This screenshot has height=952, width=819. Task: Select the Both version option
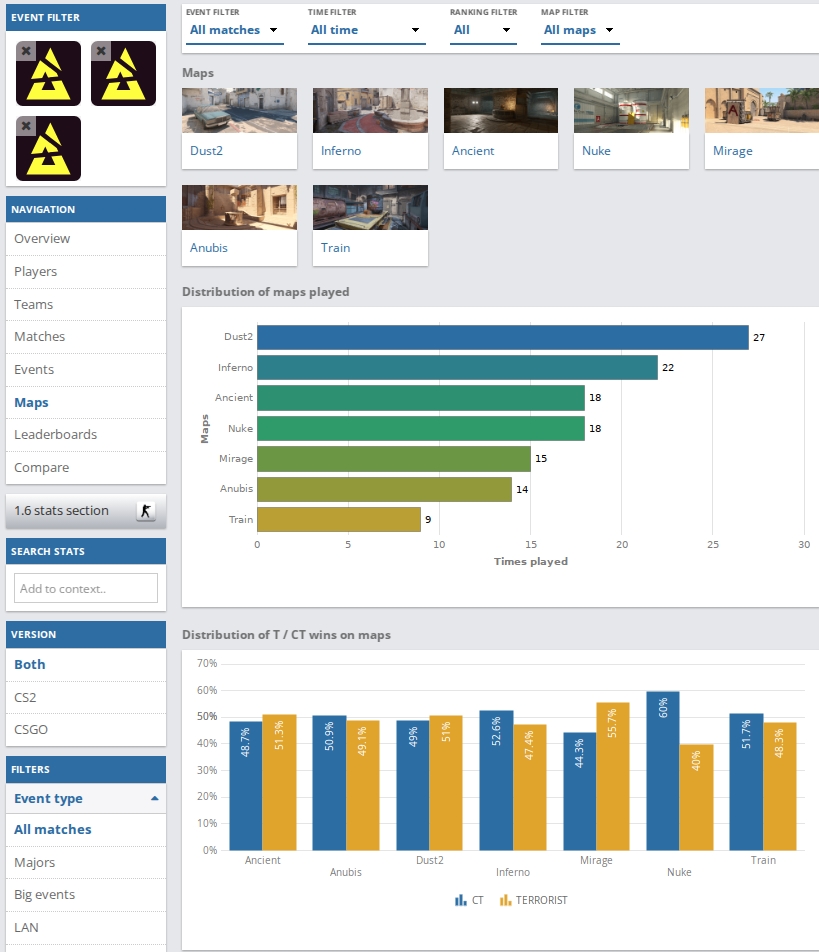tap(86, 664)
